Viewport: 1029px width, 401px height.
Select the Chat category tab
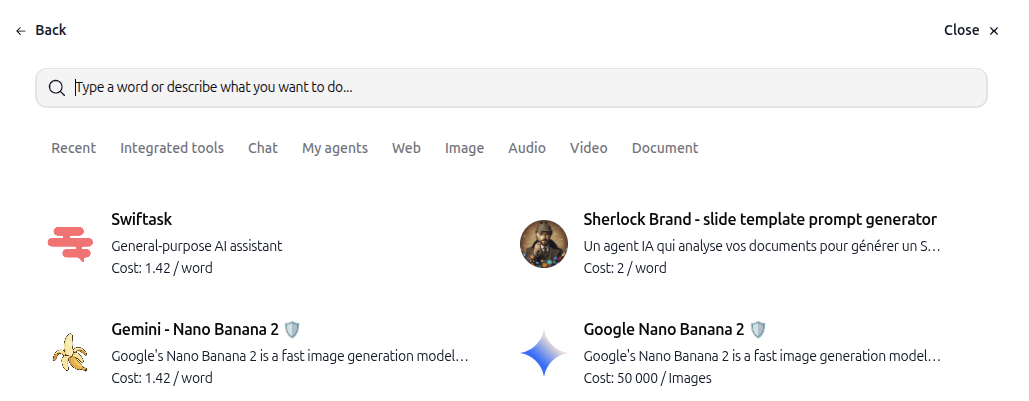point(262,148)
